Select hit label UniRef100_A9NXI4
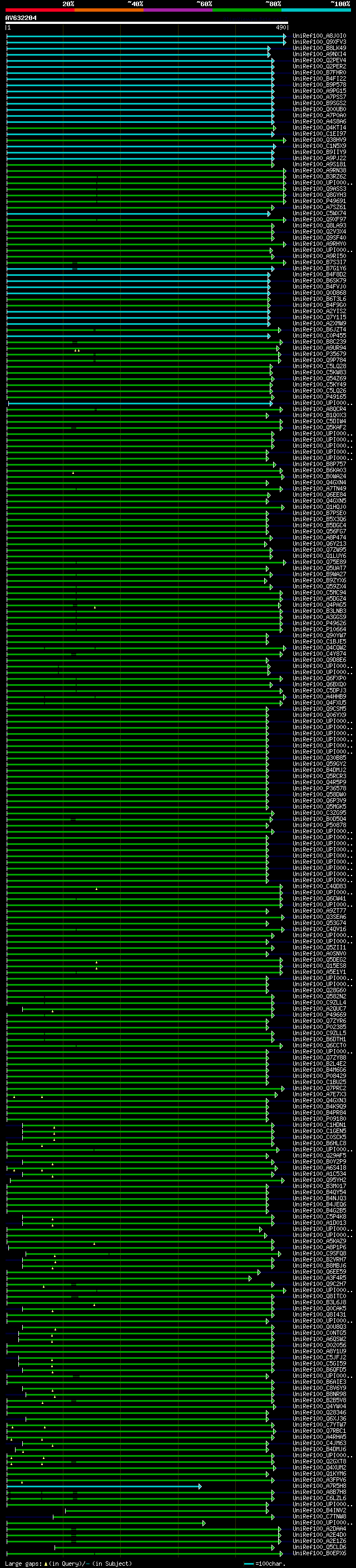This screenshot has width=356, height=1568. click(319, 54)
